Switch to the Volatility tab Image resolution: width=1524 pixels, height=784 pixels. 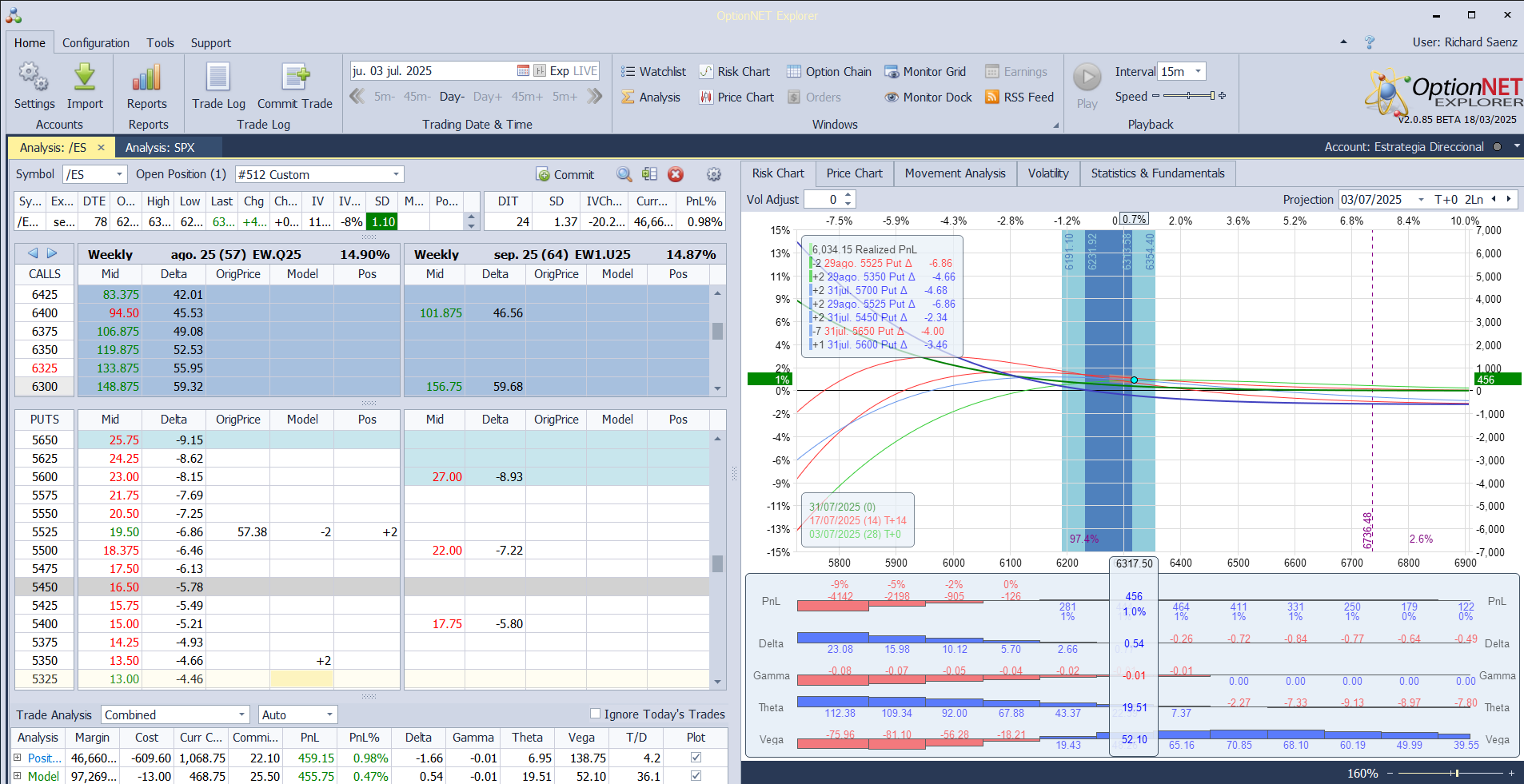tap(1047, 173)
